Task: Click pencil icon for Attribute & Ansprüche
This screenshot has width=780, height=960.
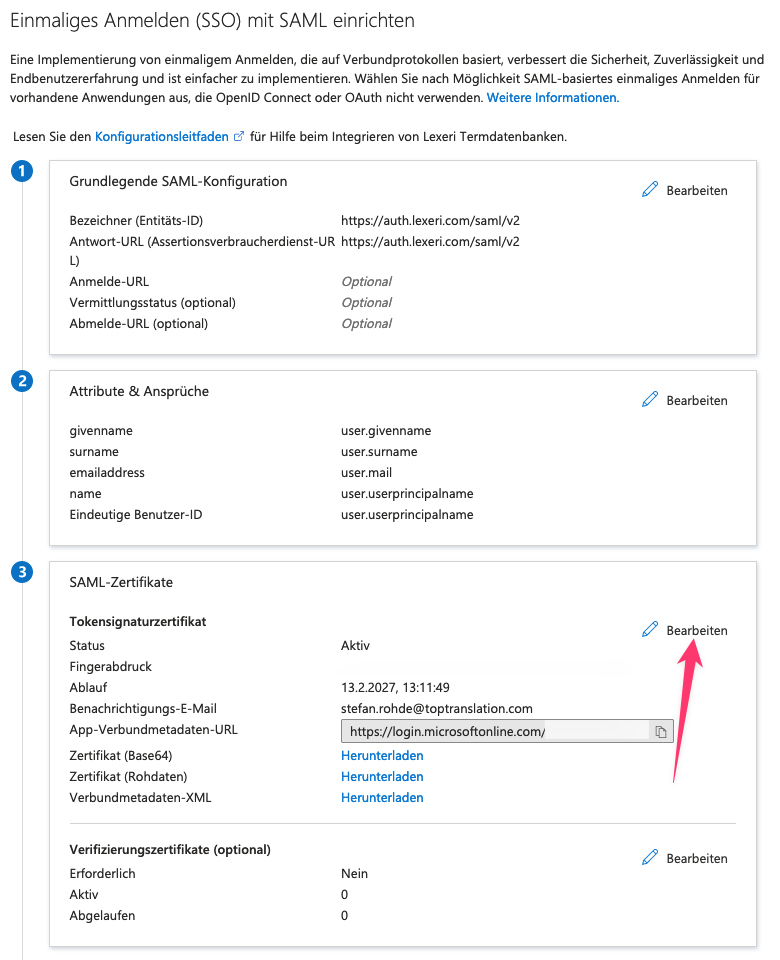Action: 650,400
